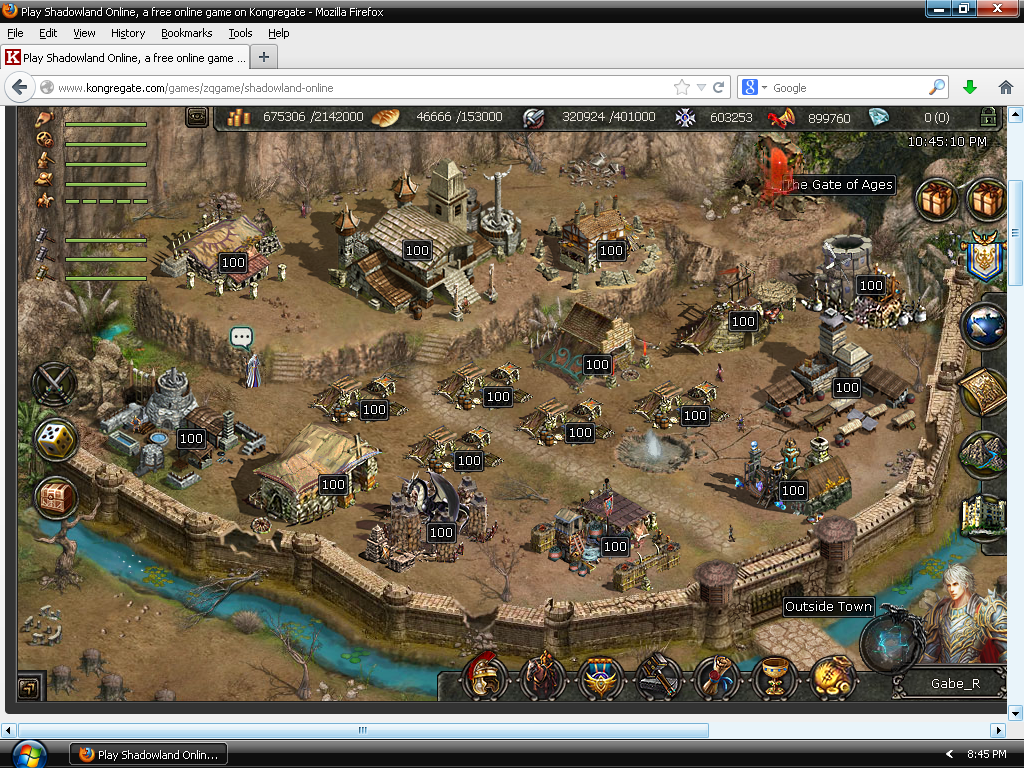Open the scroll-in-fist icon in bottom bar

(x=716, y=678)
